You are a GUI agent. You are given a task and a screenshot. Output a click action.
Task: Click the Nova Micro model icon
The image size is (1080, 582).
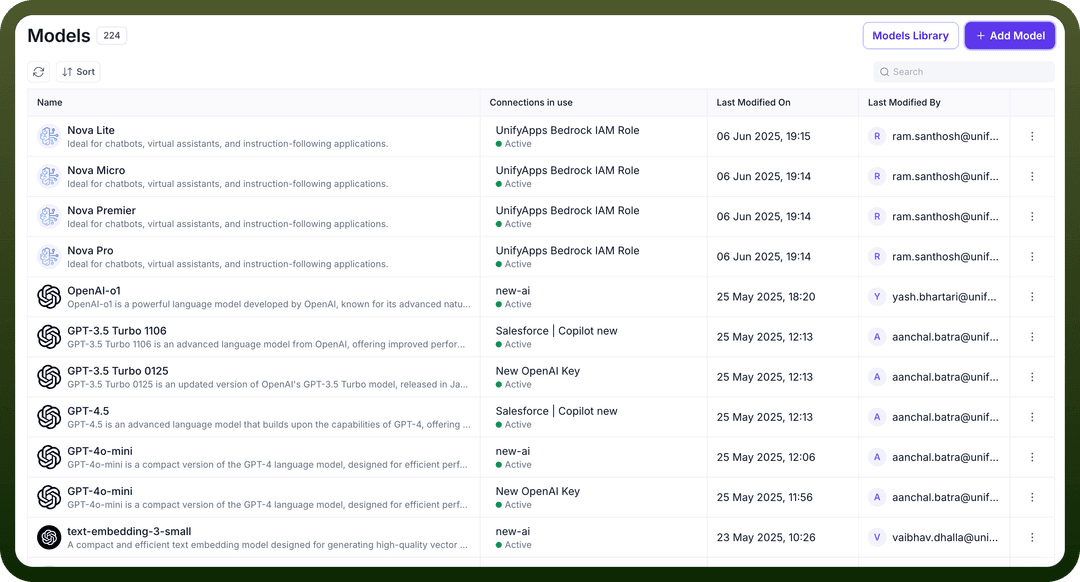click(x=49, y=176)
